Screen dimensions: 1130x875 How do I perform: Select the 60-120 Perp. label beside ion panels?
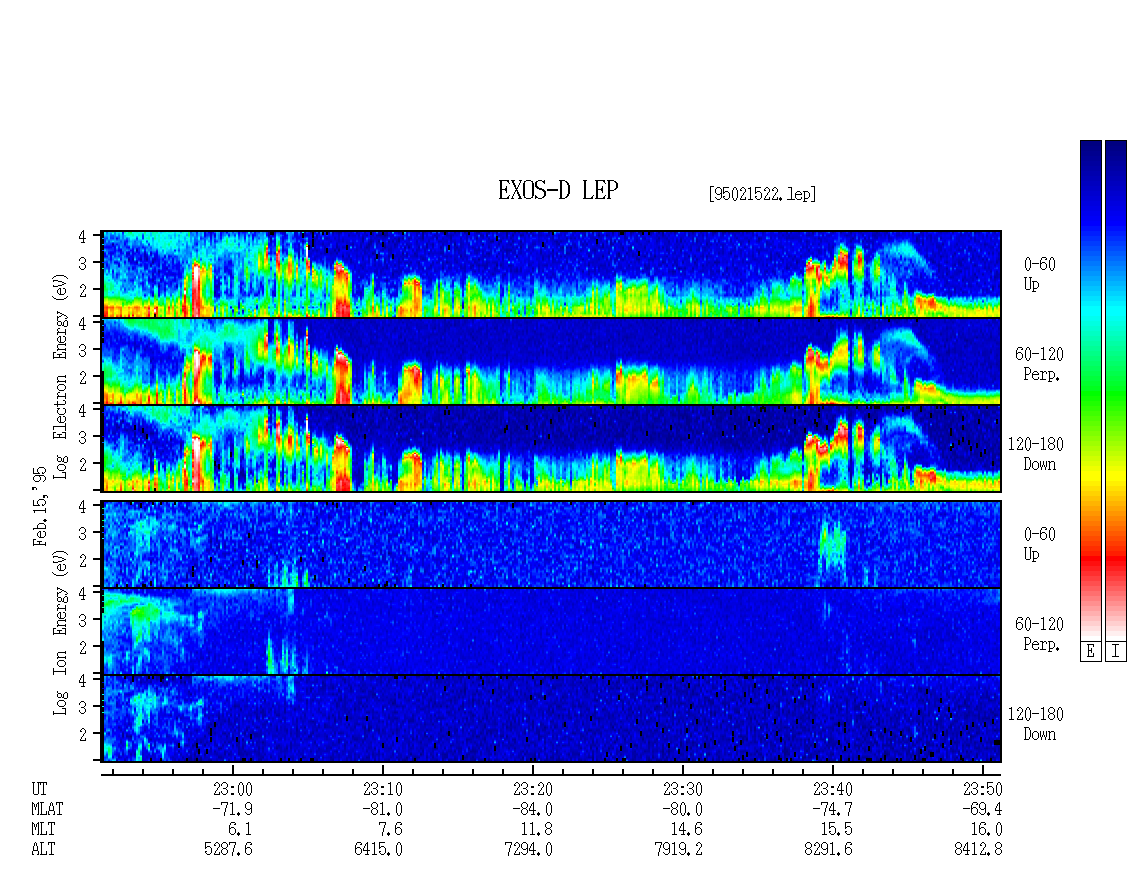[1039, 634]
